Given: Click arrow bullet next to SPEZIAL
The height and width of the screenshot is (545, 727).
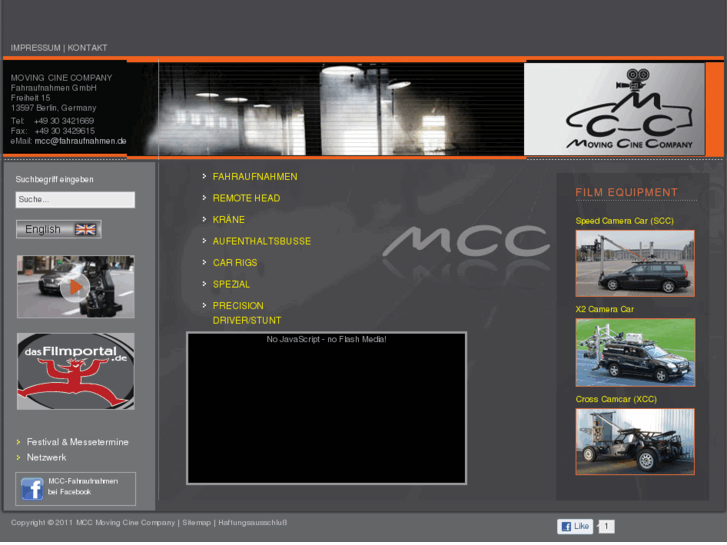Looking at the screenshot, I should (x=204, y=283).
